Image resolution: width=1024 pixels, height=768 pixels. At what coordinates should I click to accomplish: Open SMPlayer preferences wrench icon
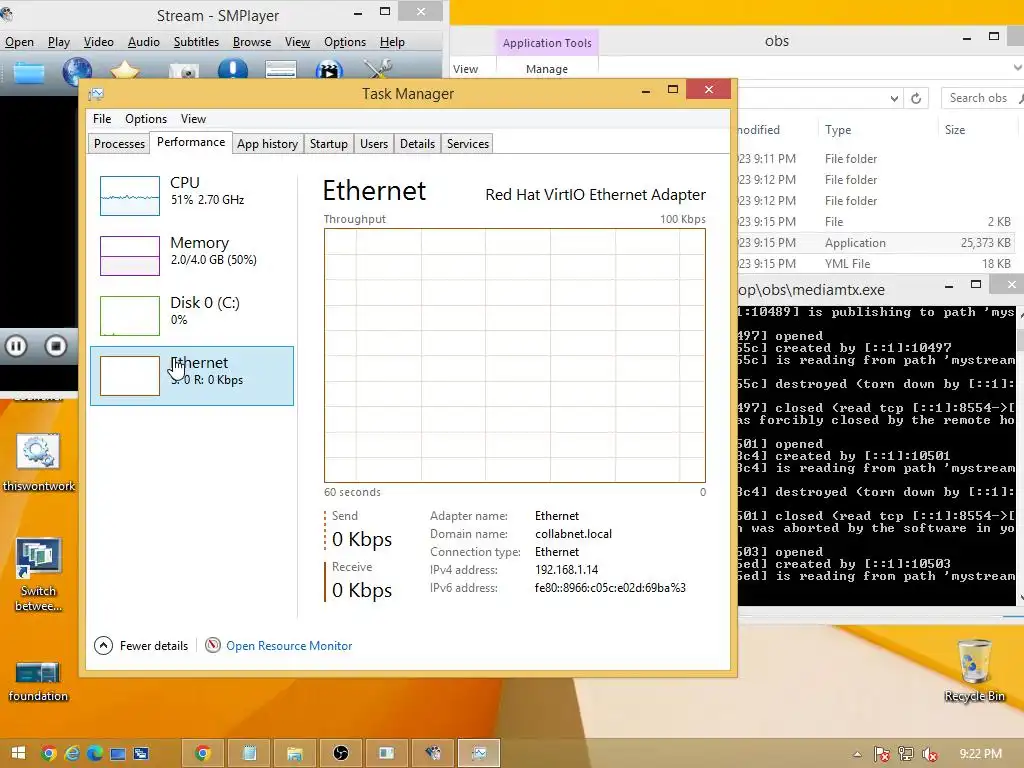tap(377, 69)
